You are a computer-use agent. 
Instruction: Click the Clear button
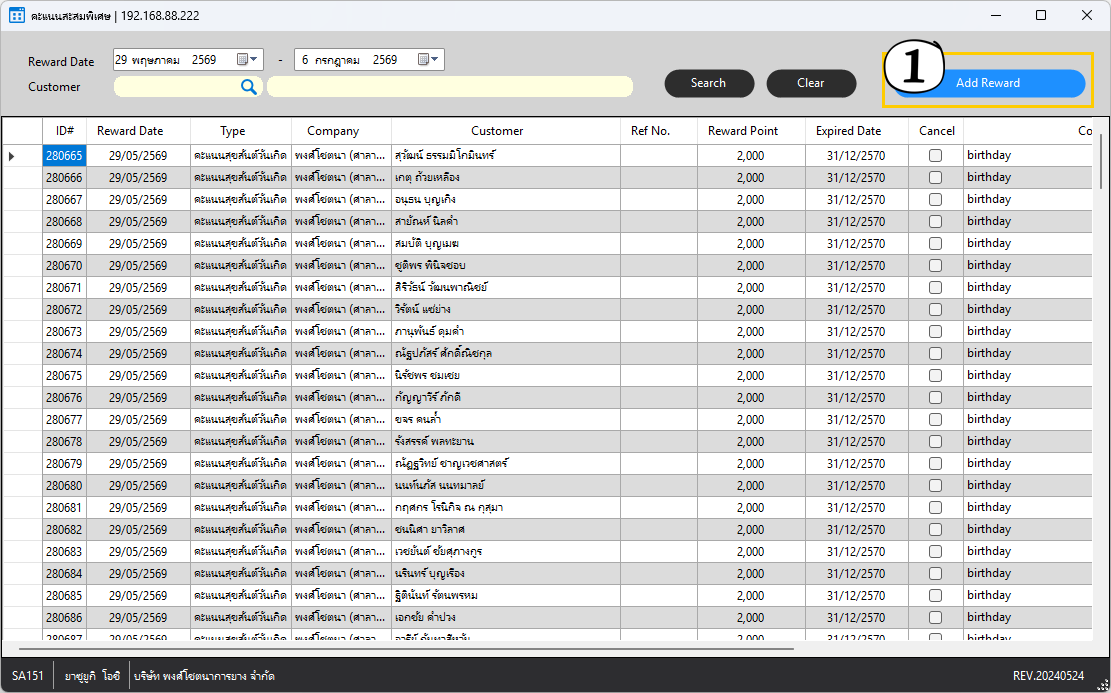click(x=811, y=83)
